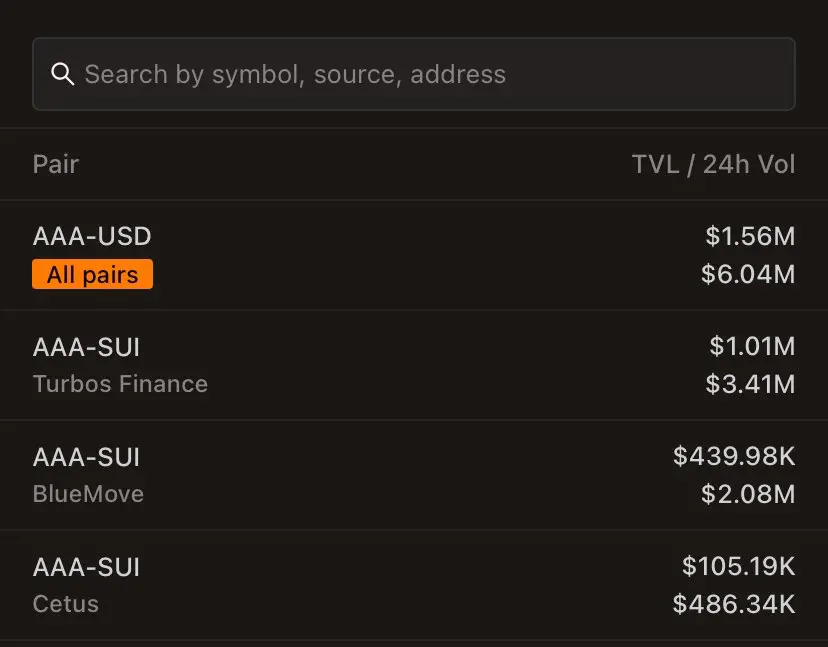Click the $2.08M volume value

746,493
